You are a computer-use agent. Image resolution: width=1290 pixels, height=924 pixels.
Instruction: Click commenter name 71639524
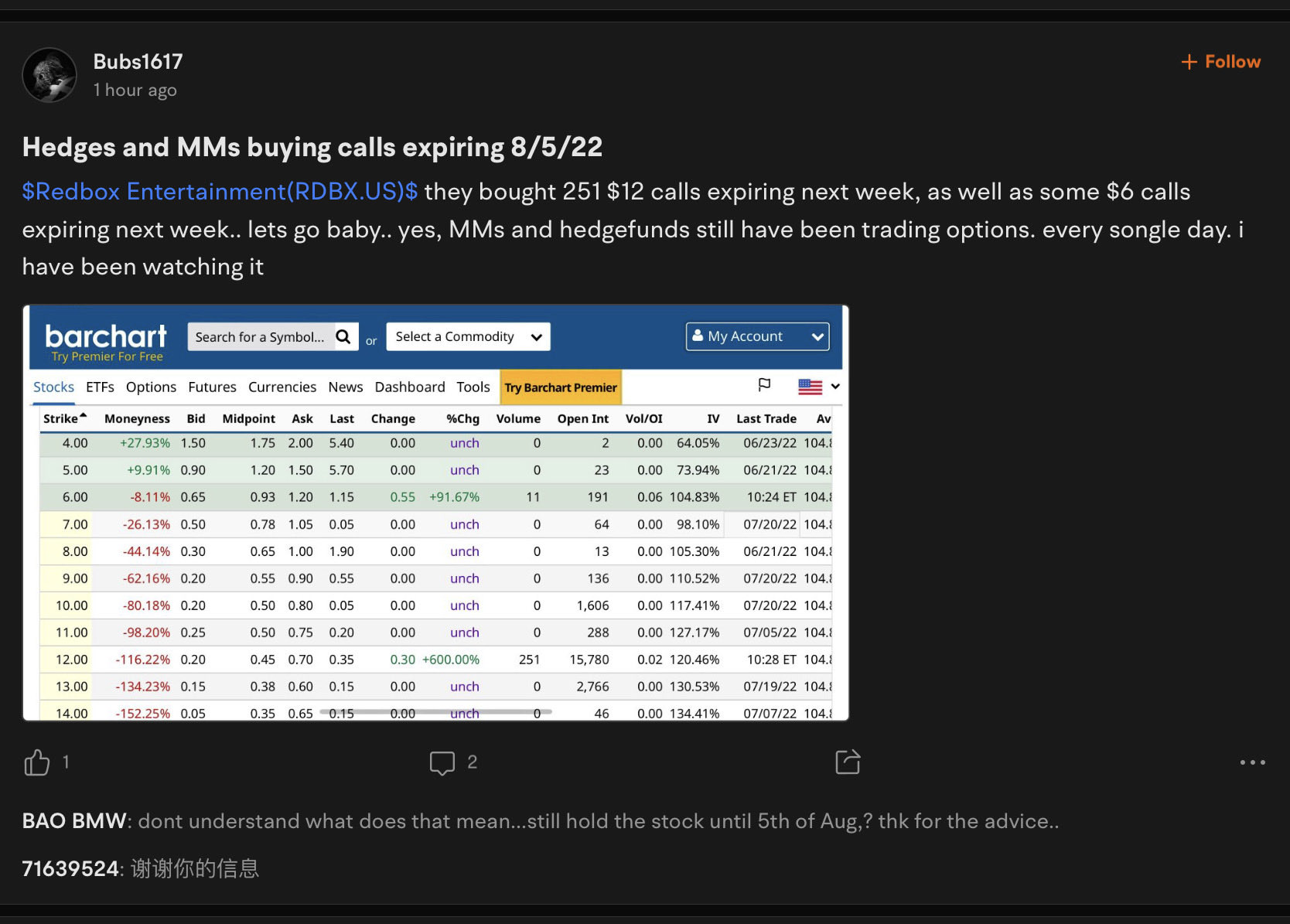(70, 868)
